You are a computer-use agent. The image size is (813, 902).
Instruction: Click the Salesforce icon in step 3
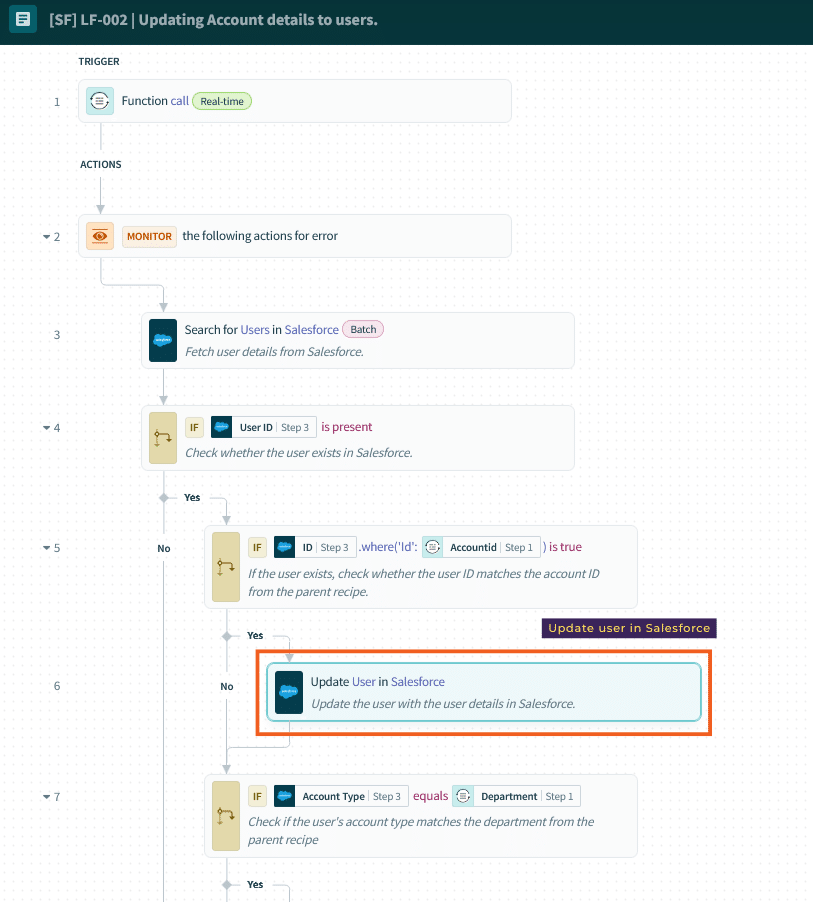coord(163,341)
